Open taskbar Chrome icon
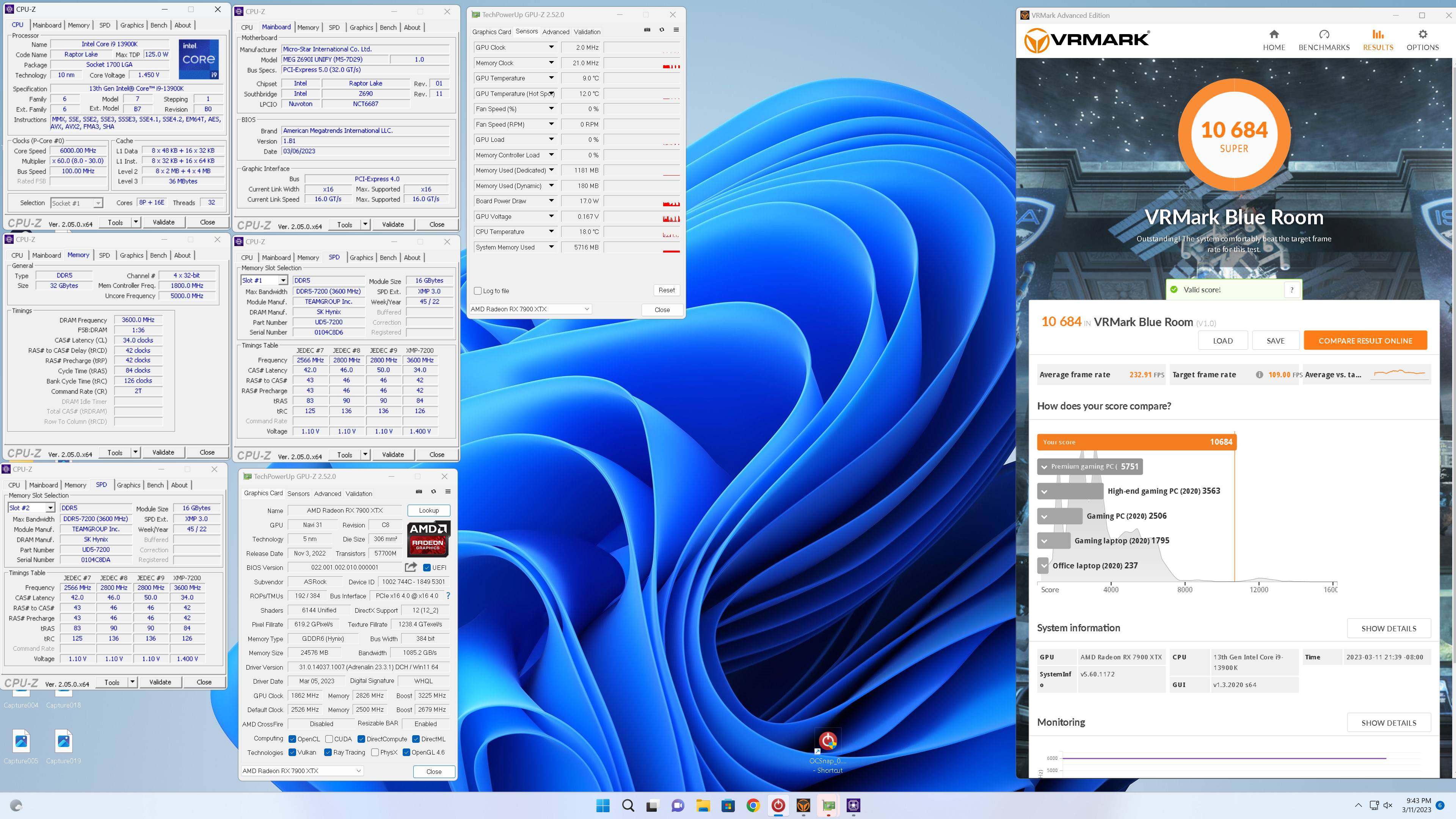The width and height of the screenshot is (1456, 819). pyautogui.click(x=753, y=805)
